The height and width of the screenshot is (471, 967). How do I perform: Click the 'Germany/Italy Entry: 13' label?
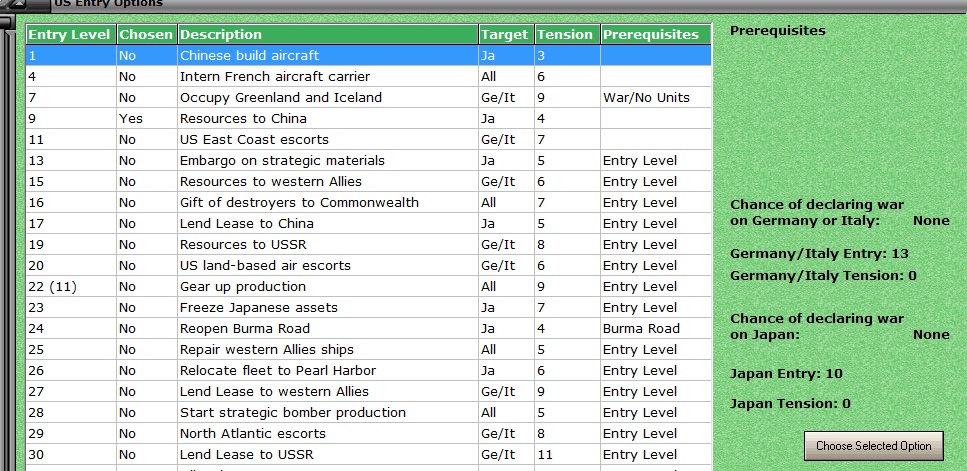pos(819,253)
